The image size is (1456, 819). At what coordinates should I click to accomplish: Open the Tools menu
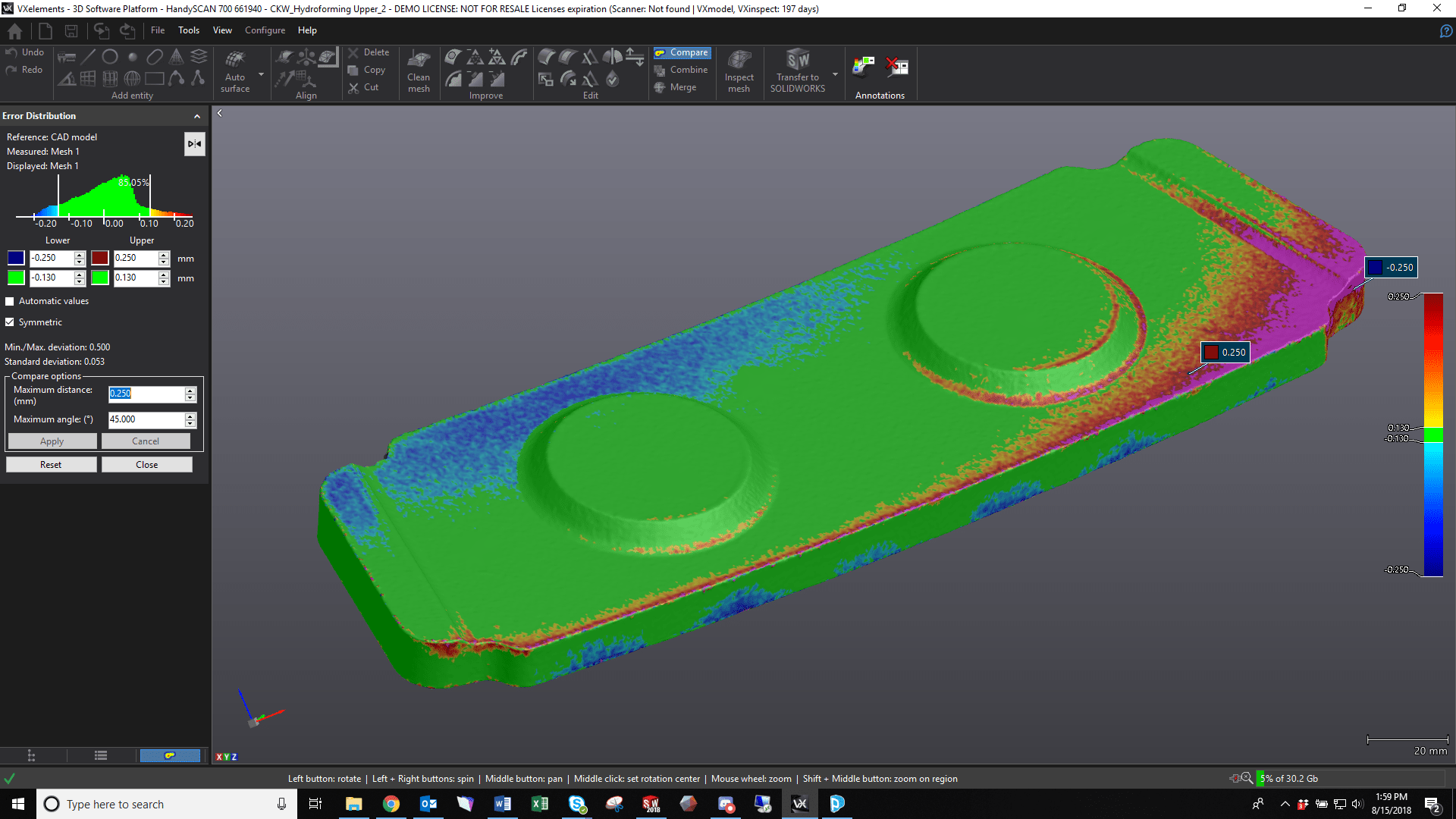click(x=188, y=30)
